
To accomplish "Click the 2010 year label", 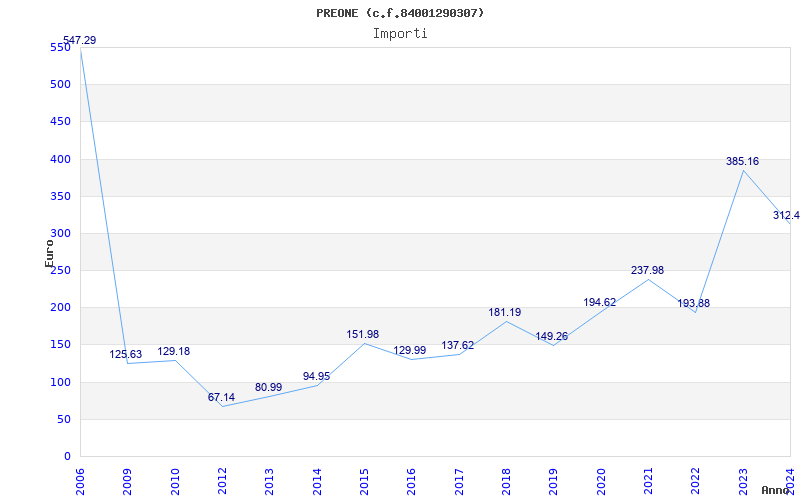I will click(x=174, y=482).
